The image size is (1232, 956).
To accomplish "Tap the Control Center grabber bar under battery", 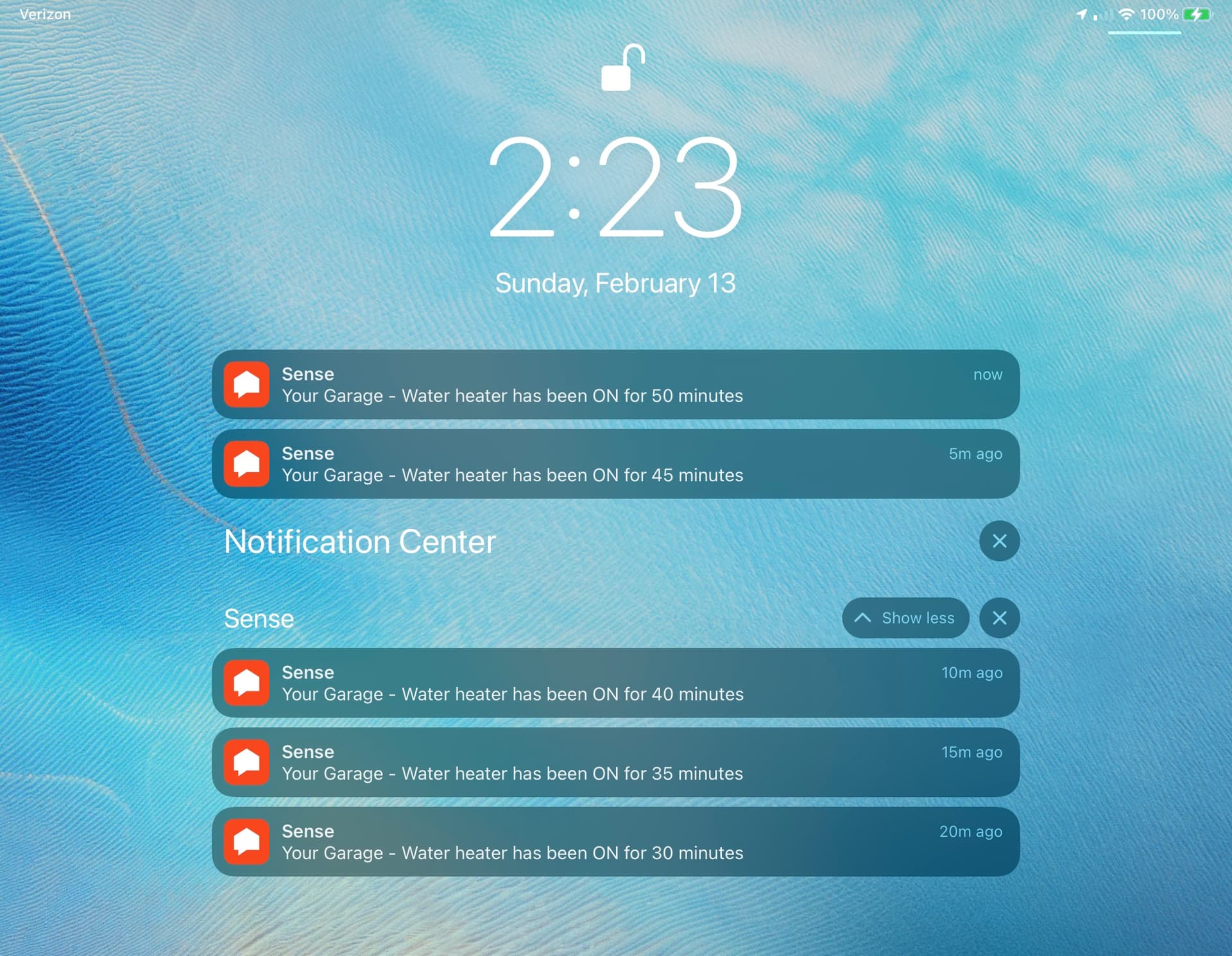I will [1144, 32].
